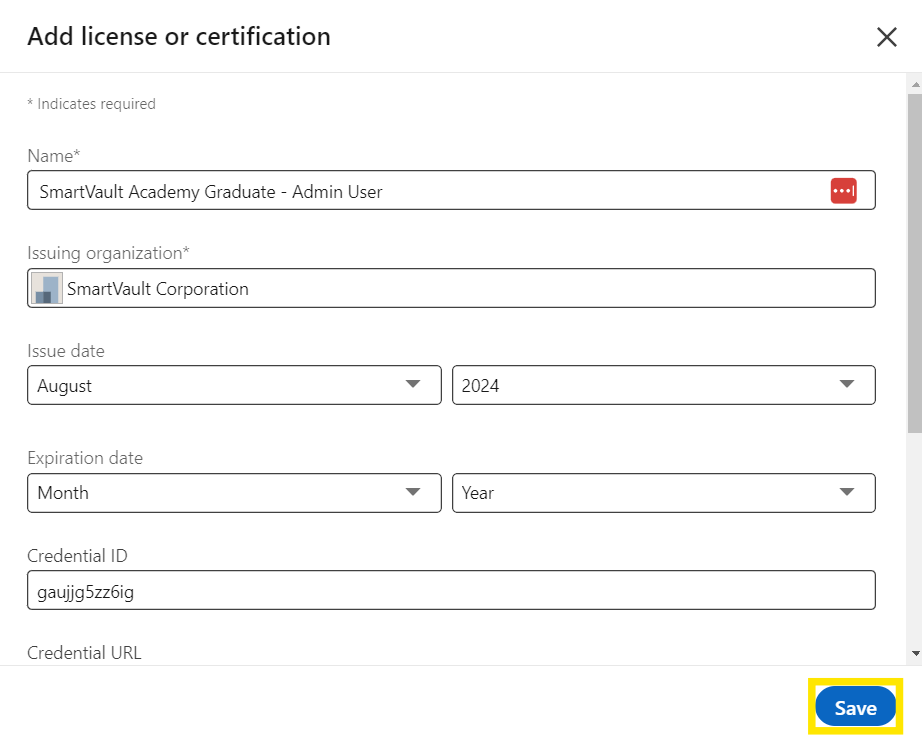The image size is (922, 738).
Task: Edit the Issuing organization field
Action: pyautogui.click(x=451, y=288)
